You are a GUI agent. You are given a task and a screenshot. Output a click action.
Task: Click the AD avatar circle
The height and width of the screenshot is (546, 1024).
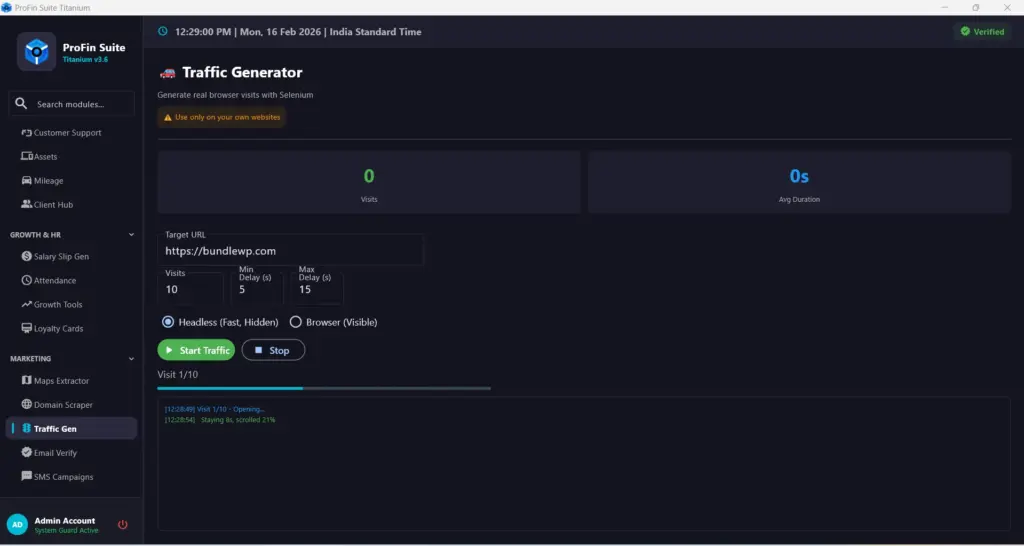click(17, 524)
